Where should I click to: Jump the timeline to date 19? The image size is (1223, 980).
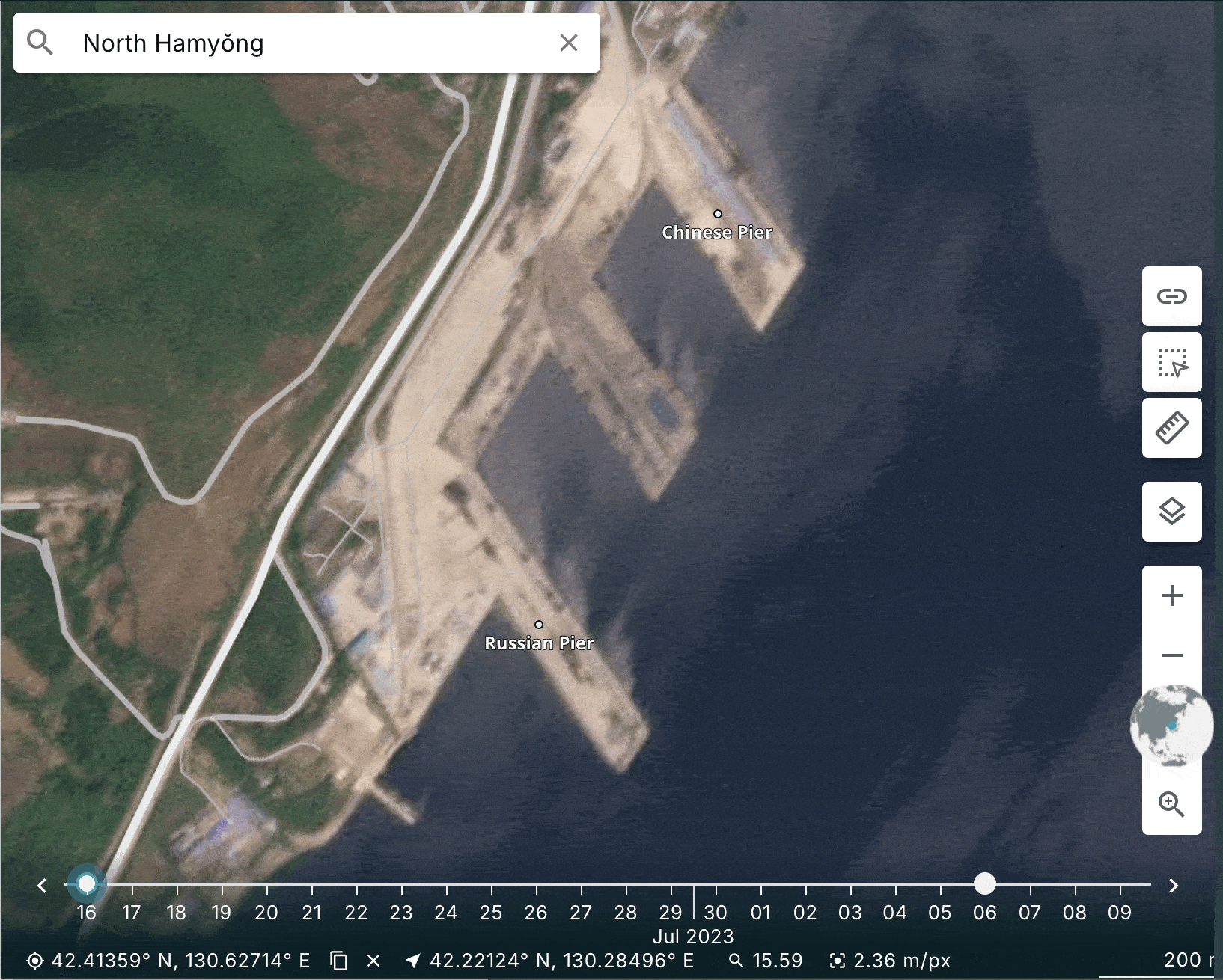click(222, 912)
